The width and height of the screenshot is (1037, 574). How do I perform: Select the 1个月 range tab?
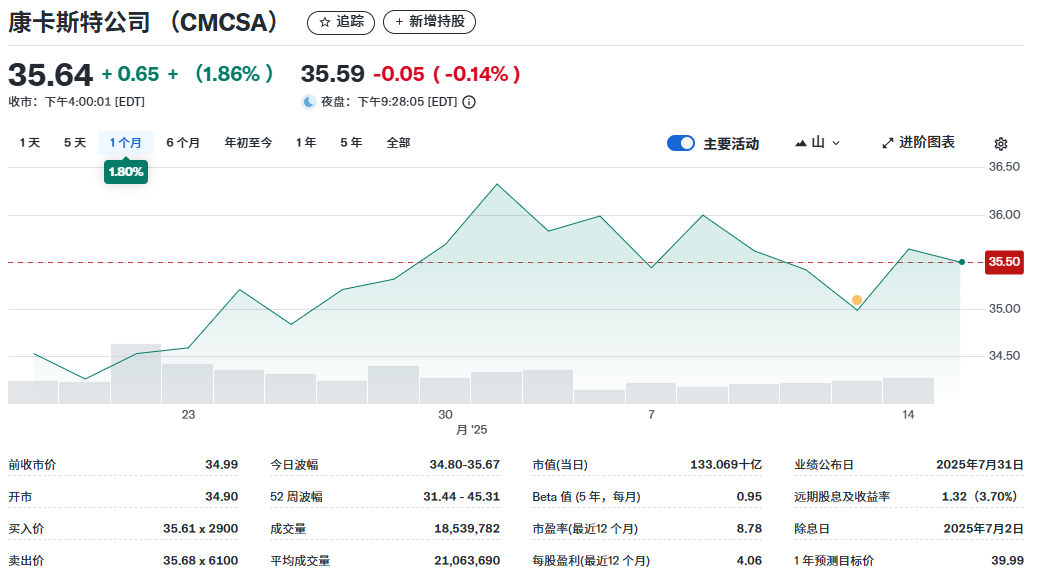coord(126,143)
